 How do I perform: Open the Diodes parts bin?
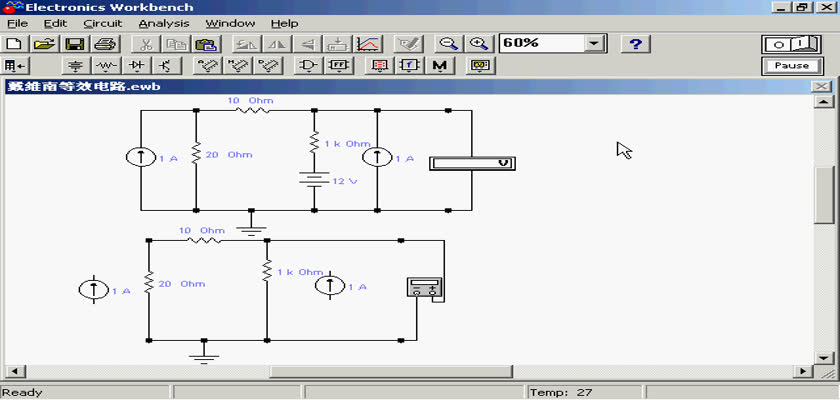pyautogui.click(x=138, y=66)
